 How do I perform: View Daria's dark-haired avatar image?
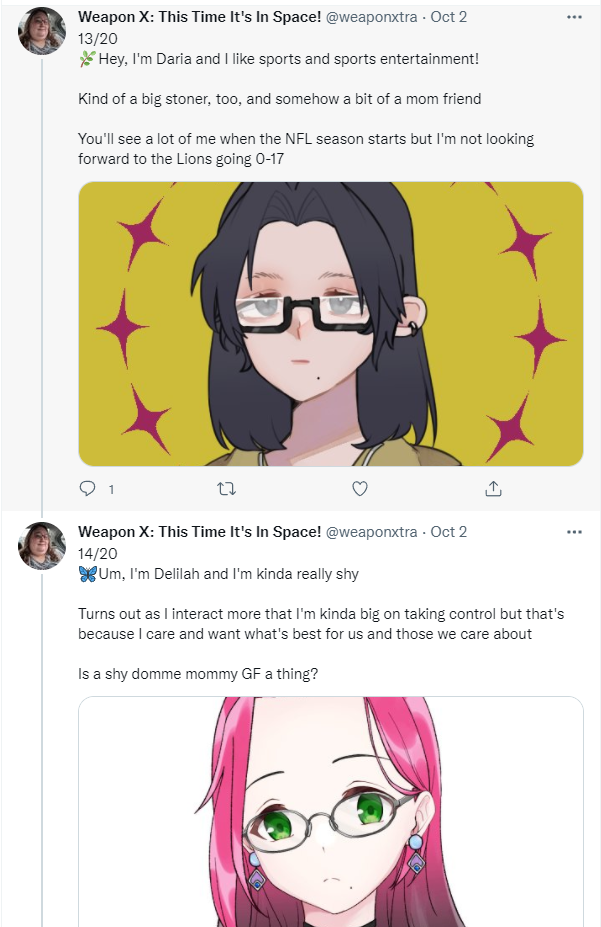(x=331, y=324)
